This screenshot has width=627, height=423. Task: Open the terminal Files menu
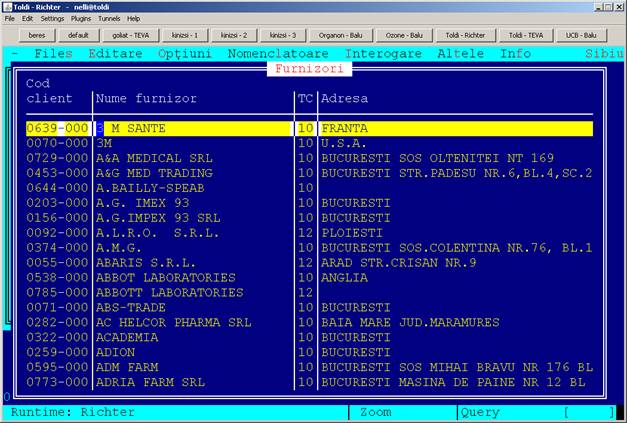click(x=54, y=54)
